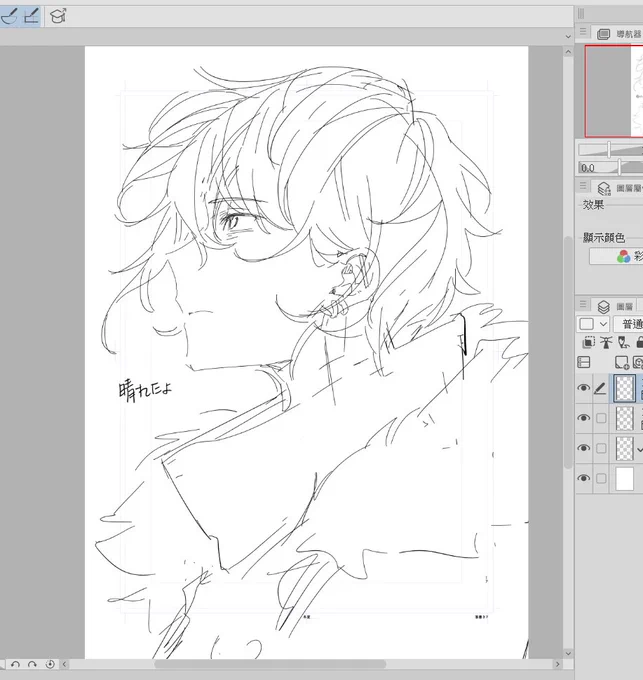This screenshot has height=680, width=643.
Task: Click the Layer Property palette icon
Action: pyautogui.click(x=604, y=189)
